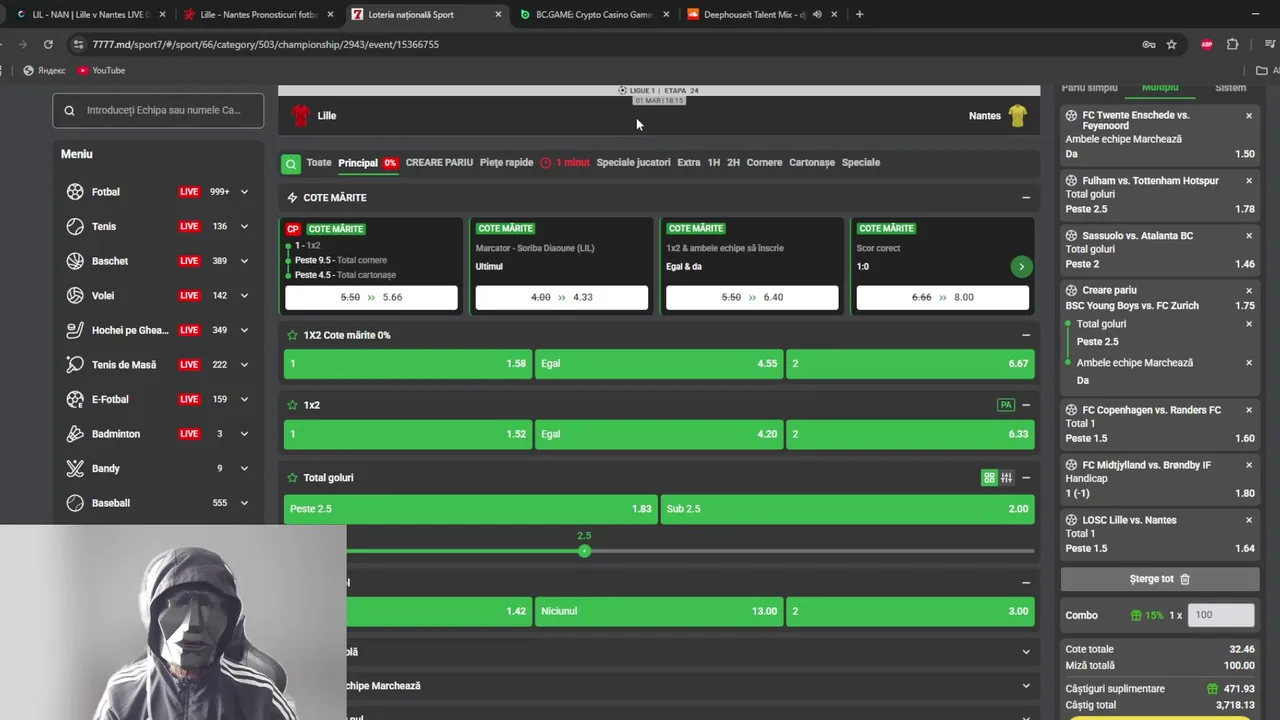Collapse 1X2 Cote mărite 0% section

(x=1026, y=335)
